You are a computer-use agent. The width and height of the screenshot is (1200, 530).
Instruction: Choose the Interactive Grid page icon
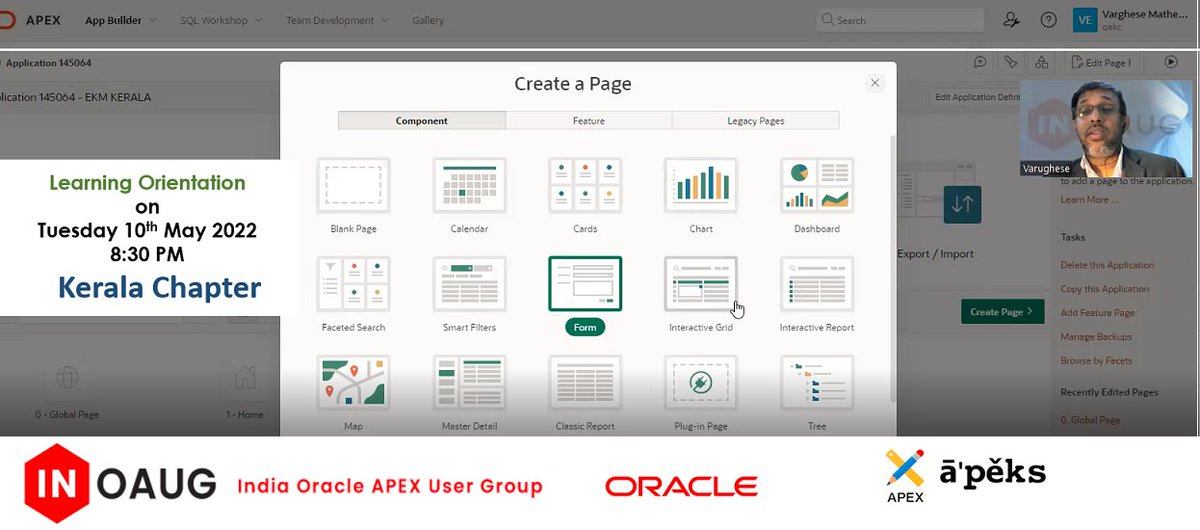(x=701, y=284)
